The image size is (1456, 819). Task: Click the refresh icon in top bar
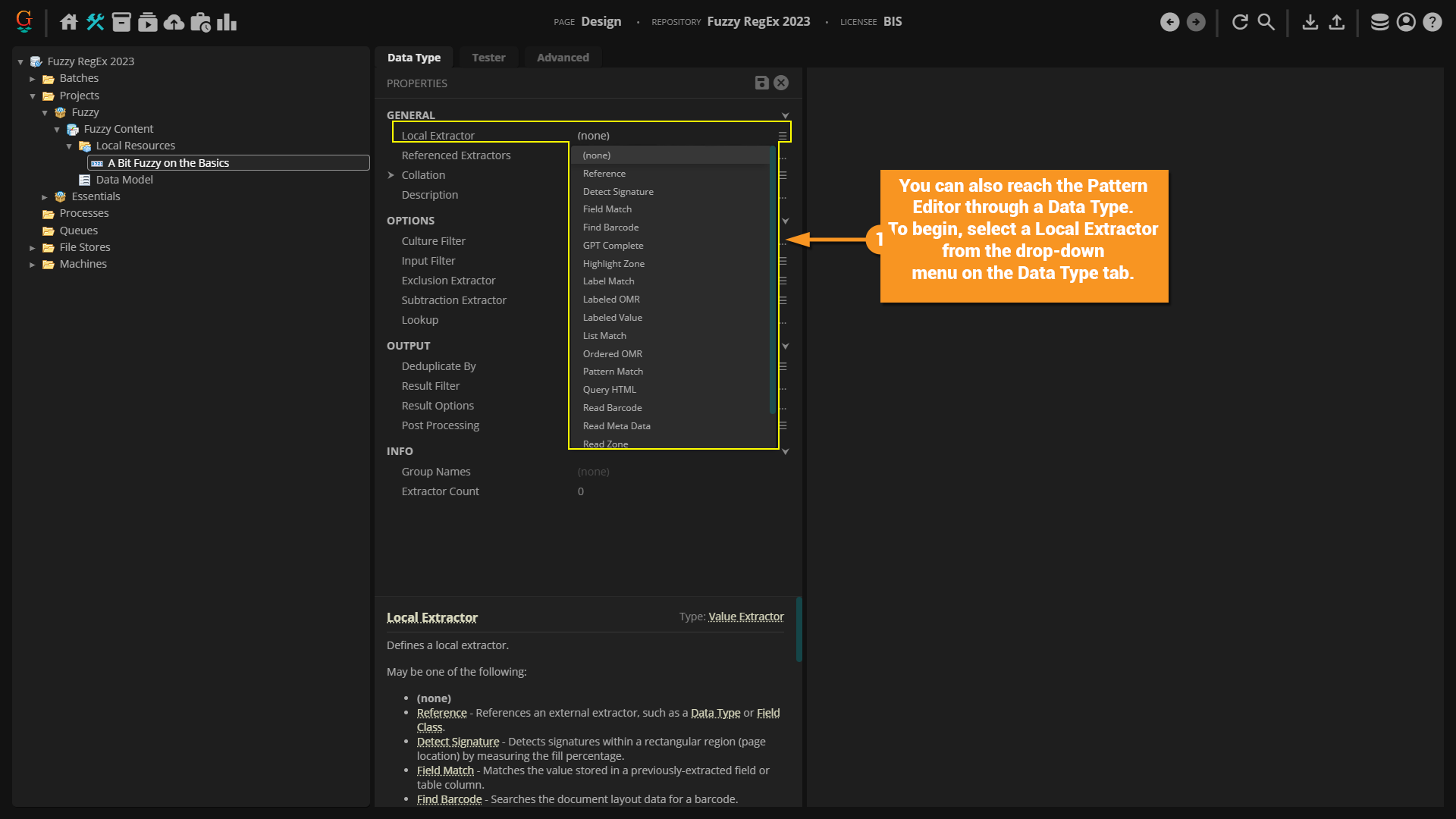(1240, 22)
